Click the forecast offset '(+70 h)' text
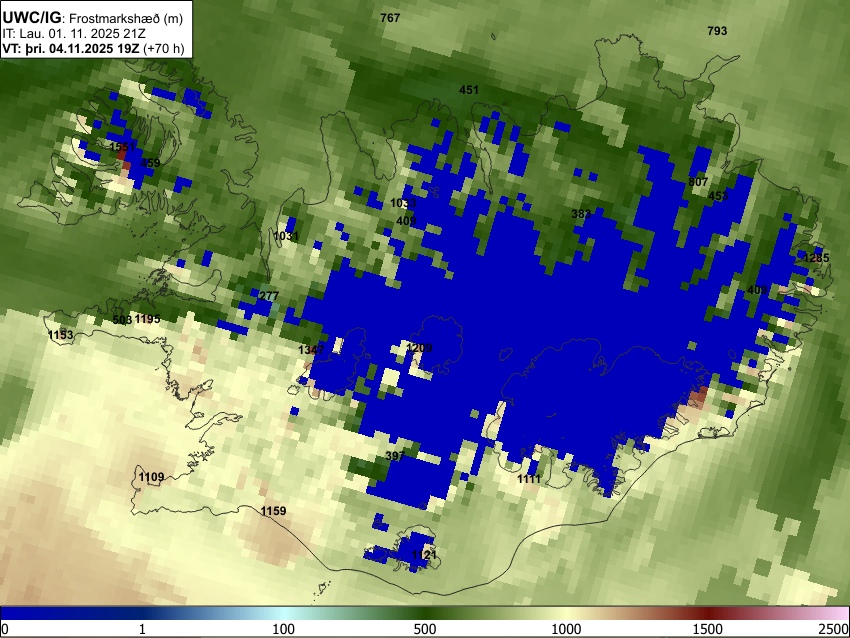This screenshot has height=638, width=850. pyautogui.click(x=164, y=48)
